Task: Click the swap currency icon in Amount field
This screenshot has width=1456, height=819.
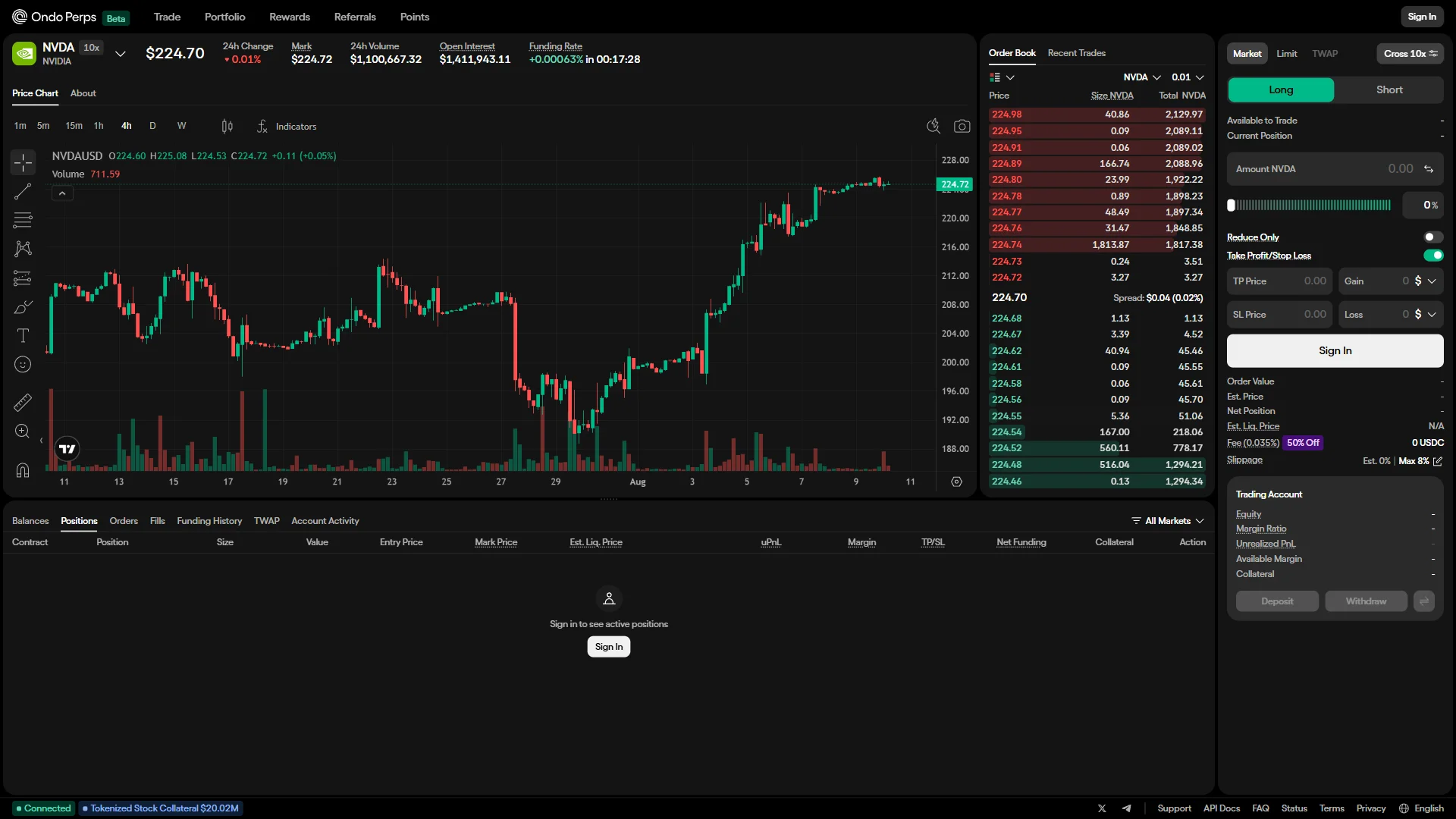Action: tap(1429, 169)
